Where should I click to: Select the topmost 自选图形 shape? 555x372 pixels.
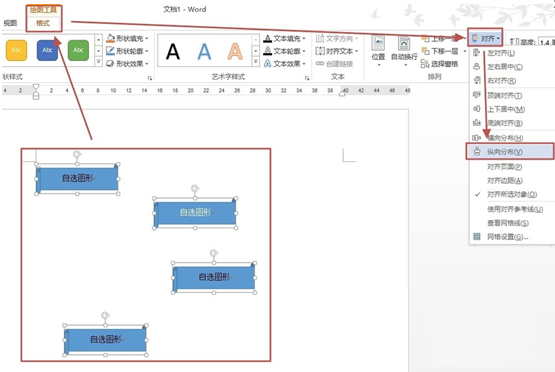click(x=77, y=179)
